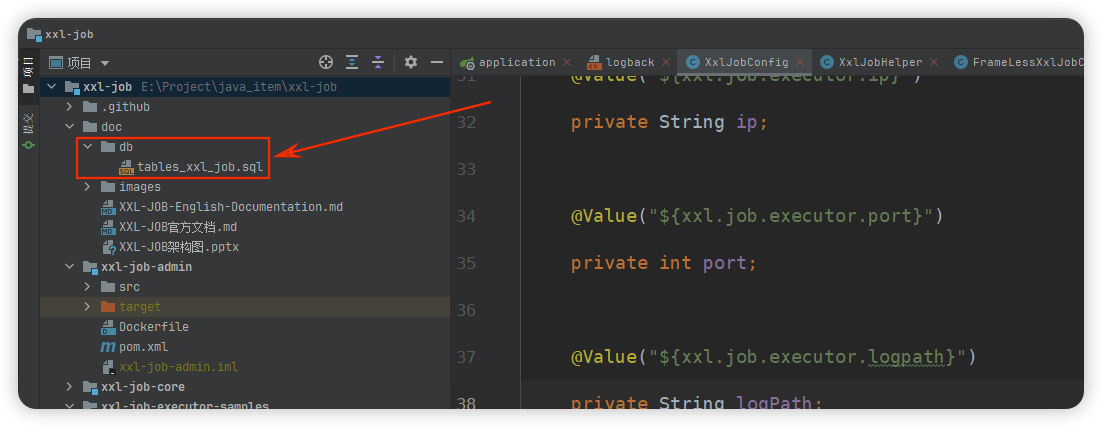Click the xxl-job-admin module icon

click(90, 268)
